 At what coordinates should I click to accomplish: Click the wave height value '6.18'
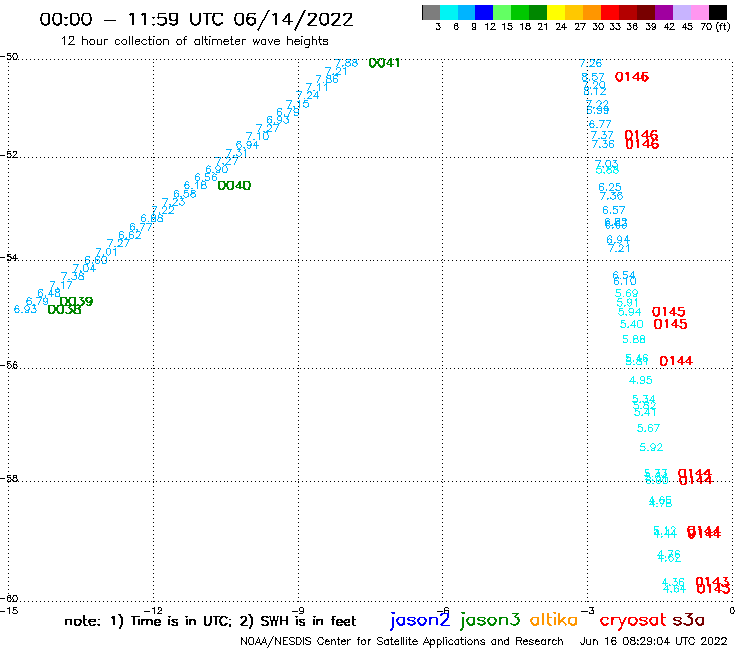point(195,186)
